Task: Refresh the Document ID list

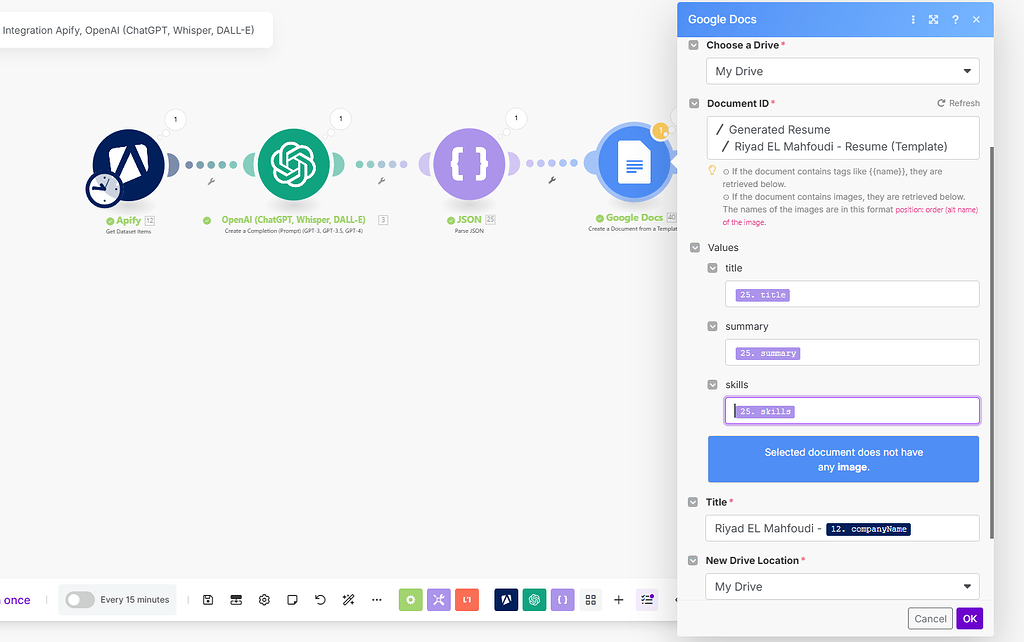Action: 958,102
